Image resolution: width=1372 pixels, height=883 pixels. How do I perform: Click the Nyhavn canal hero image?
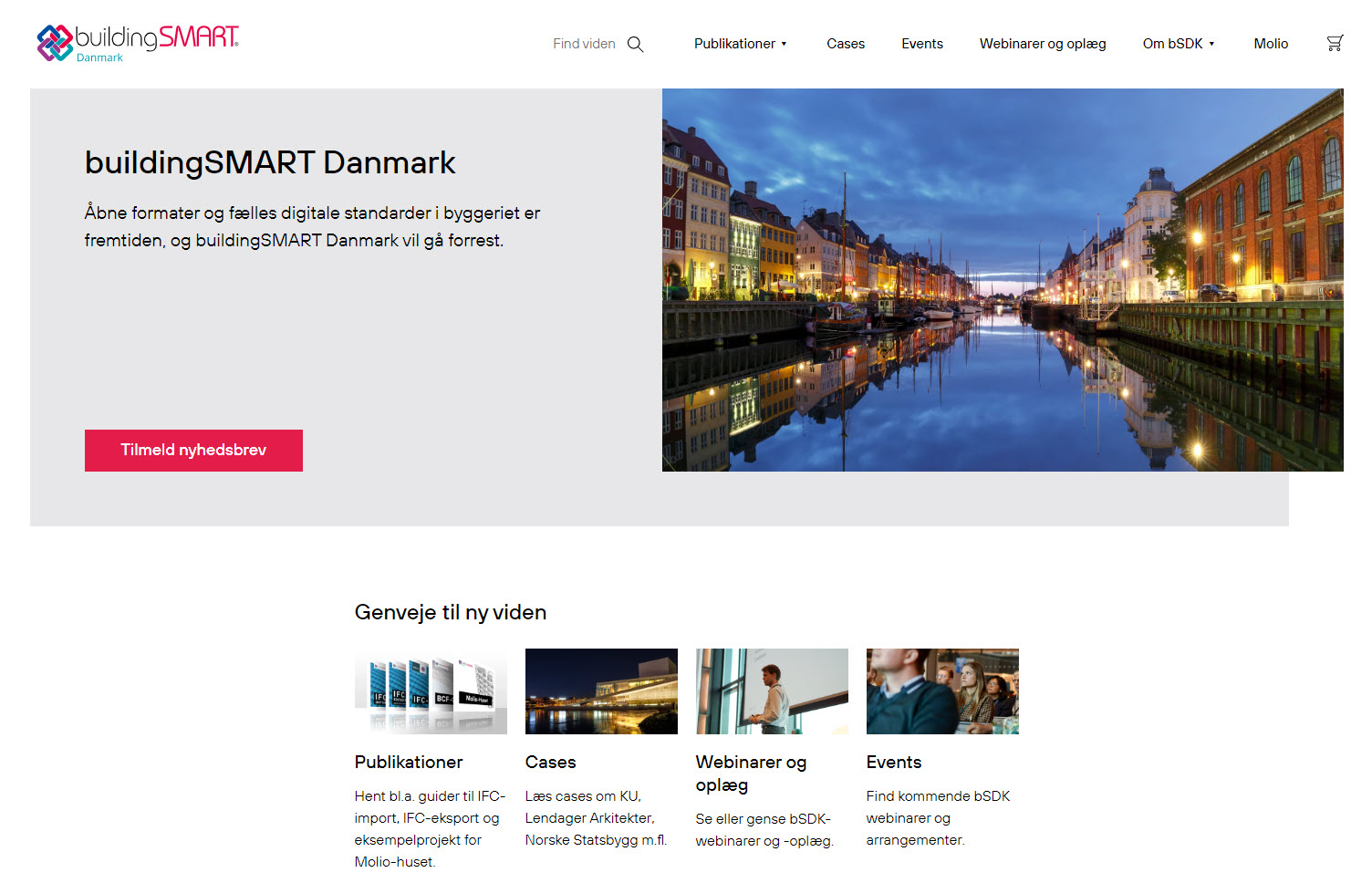point(1002,279)
